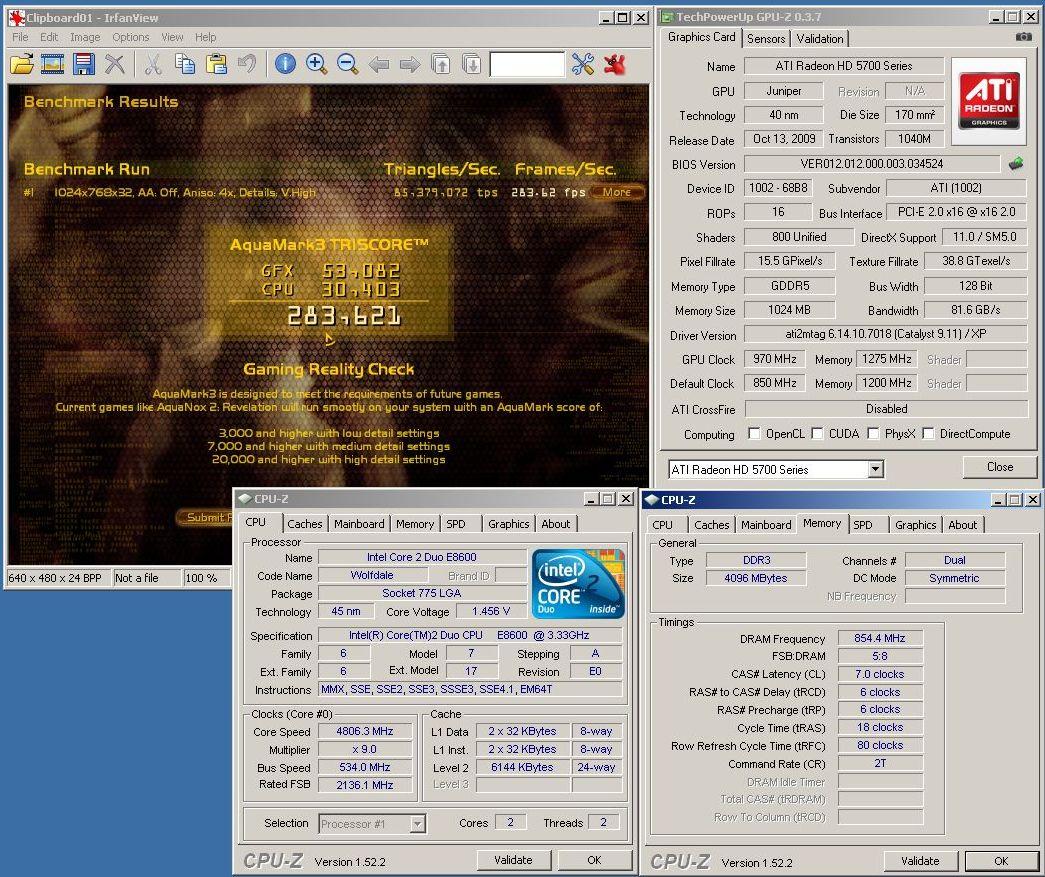Open About tab in left CPU-Z
The image size is (1045, 877).
[555, 524]
